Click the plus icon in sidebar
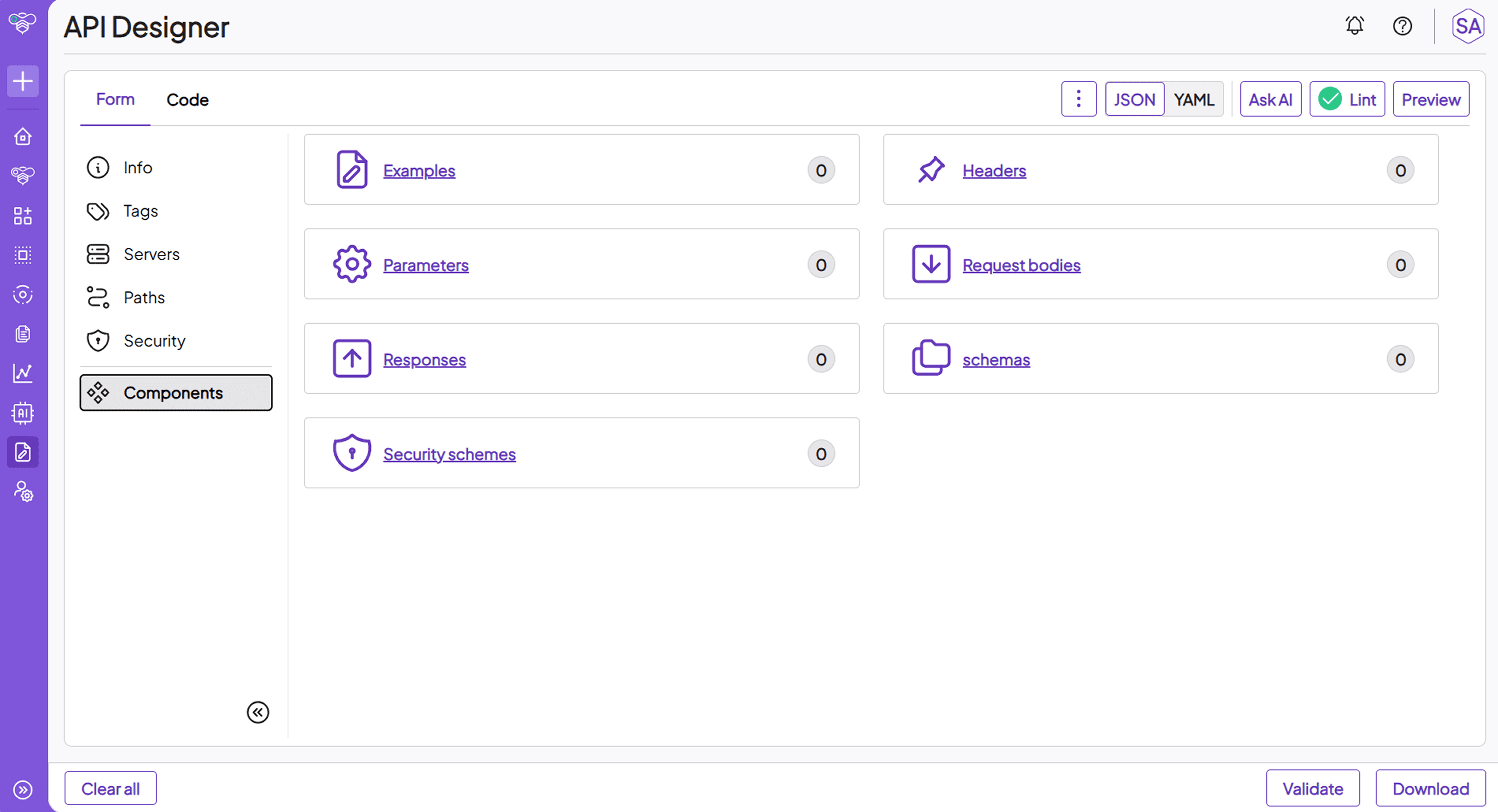Image resolution: width=1498 pixels, height=812 pixels. (x=23, y=81)
